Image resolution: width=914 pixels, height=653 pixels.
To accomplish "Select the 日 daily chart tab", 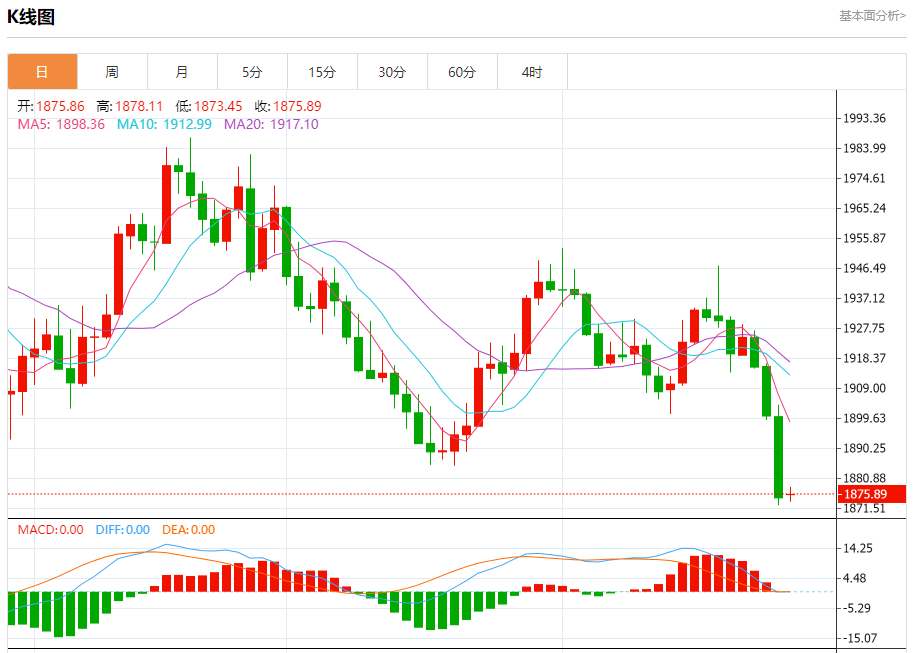I will [x=43, y=72].
